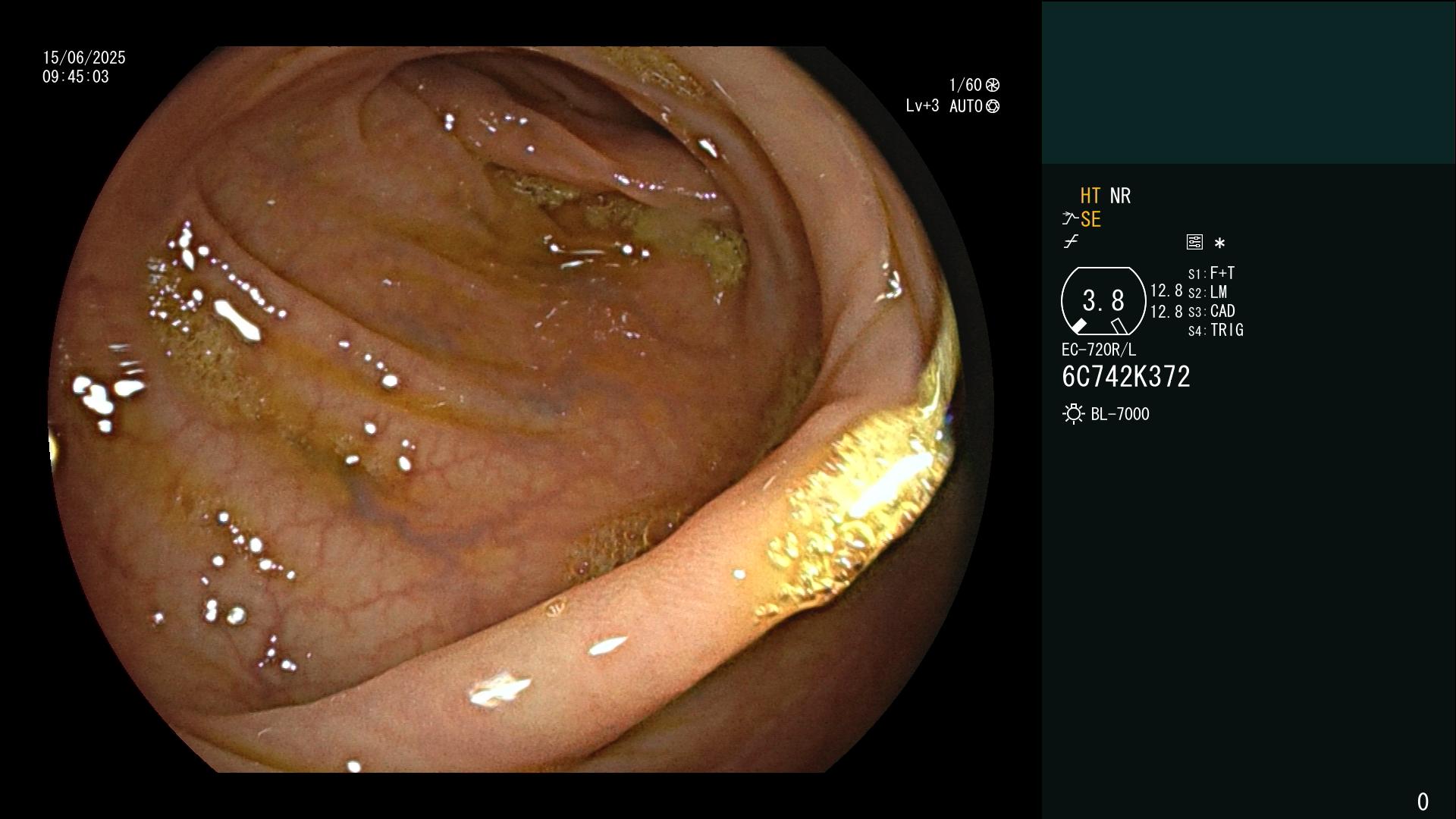Click the hollow channel marker in scope diagram
Viewport: 1456px width, 819px height.
click(x=1119, y=326)
